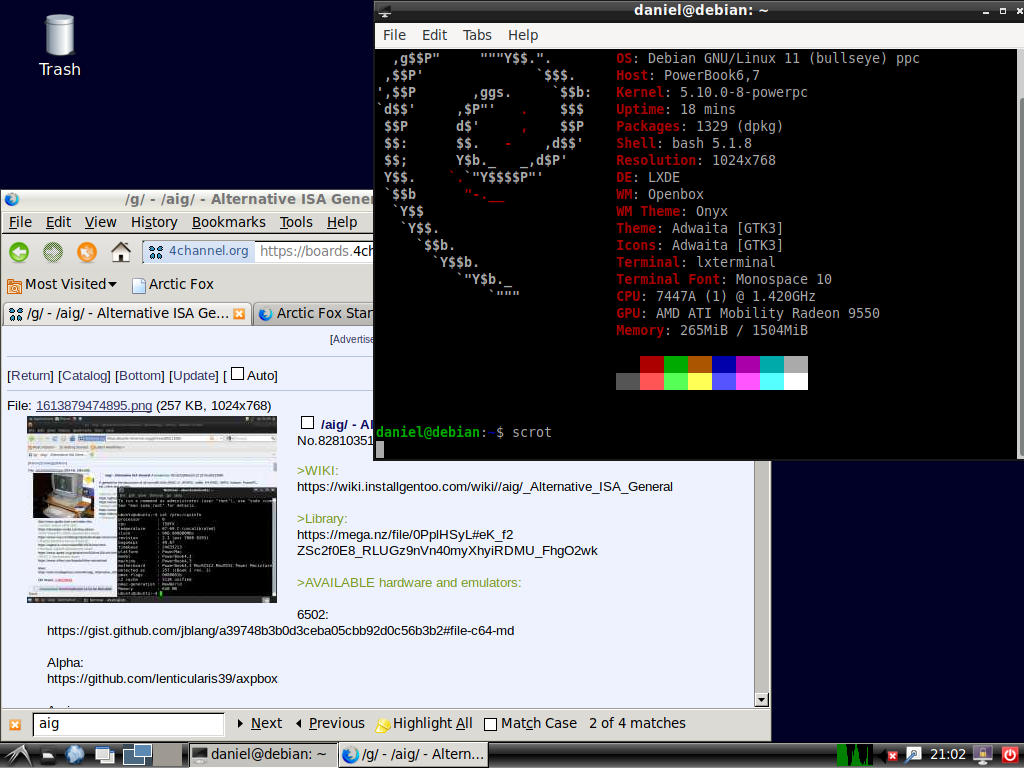Click browser scrollbar down arrow
This screenshot has height=768, width=1024.
pos(761,699)
